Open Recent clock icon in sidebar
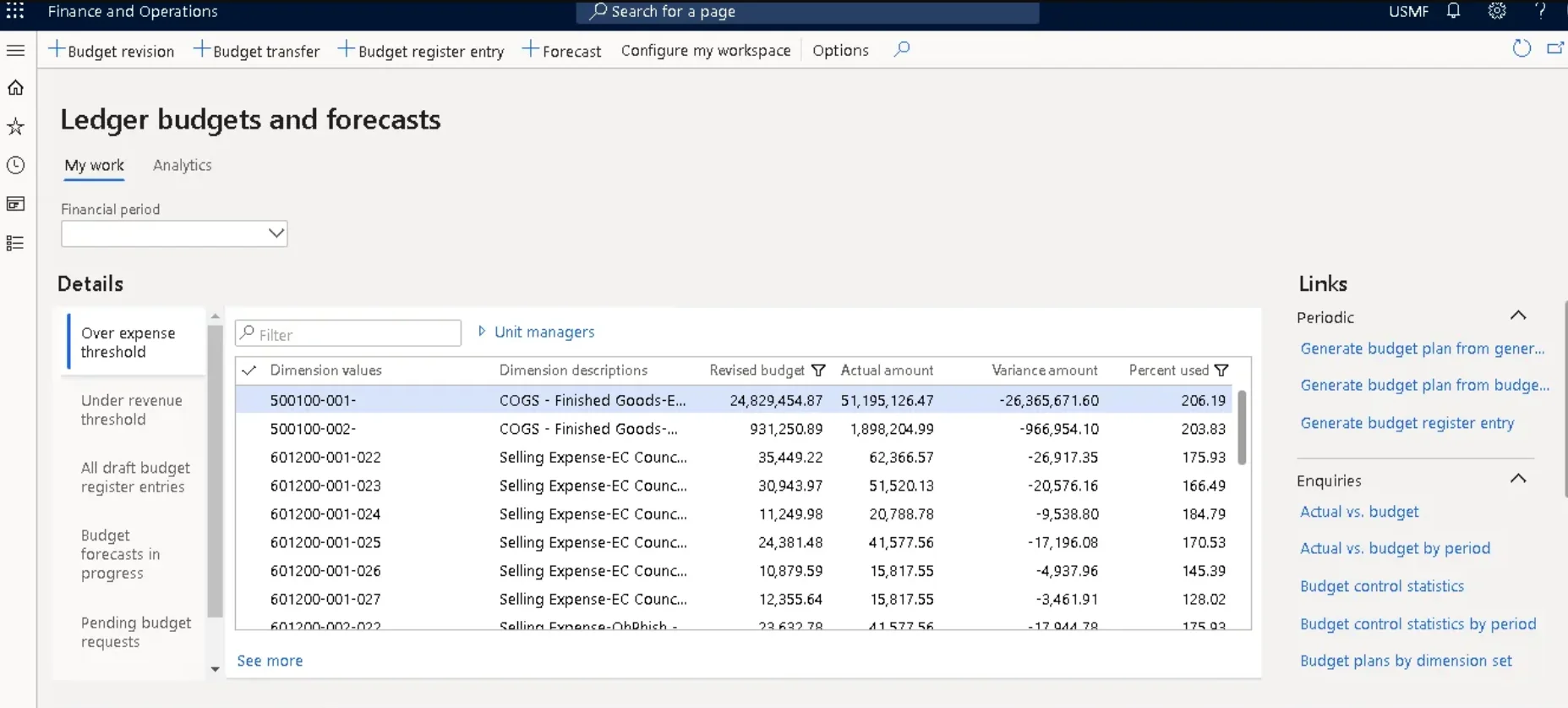This screenshot has width=1568, height=708. pos(15,165)
